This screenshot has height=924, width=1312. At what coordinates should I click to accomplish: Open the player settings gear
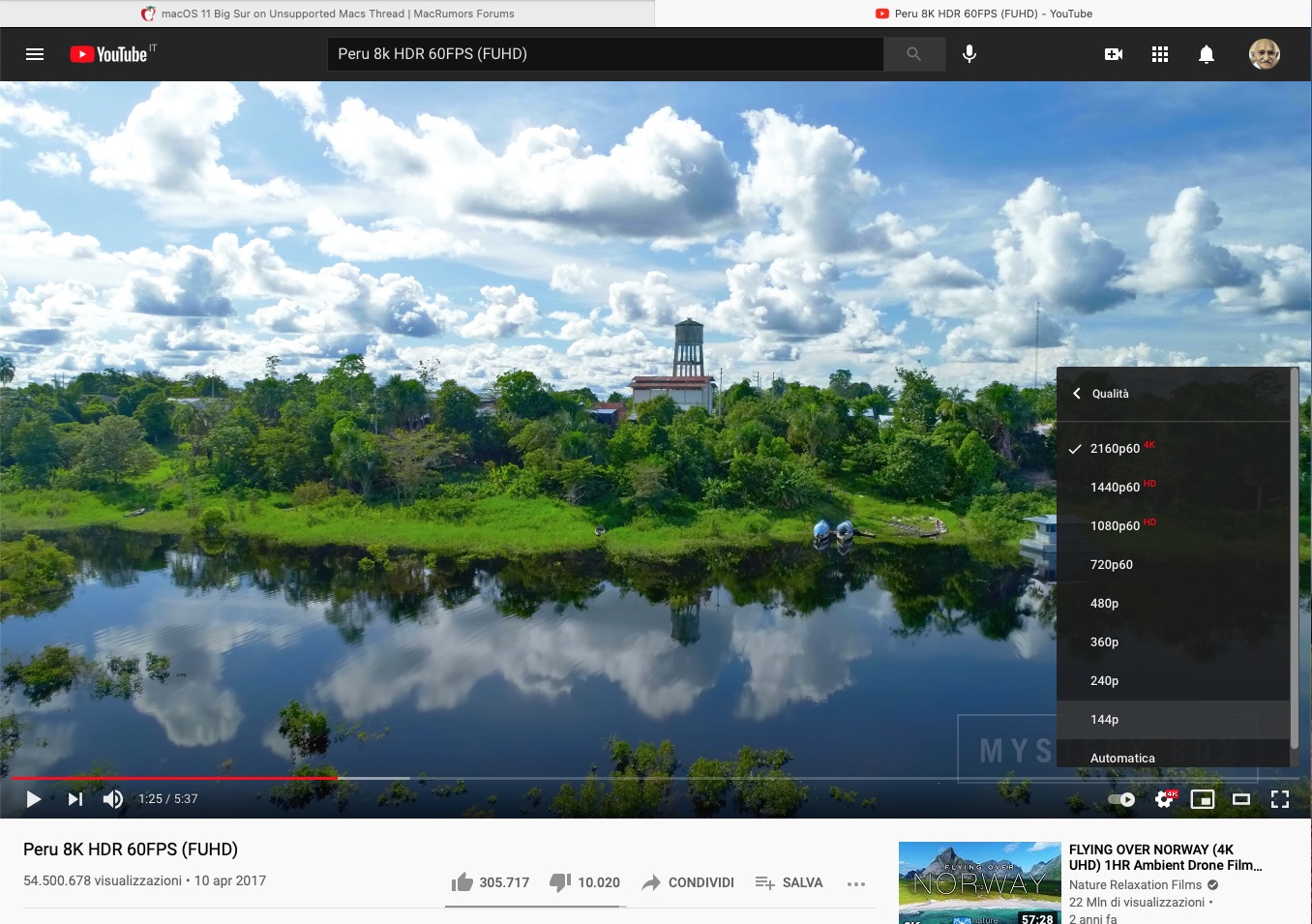(x=1165, y=799)
